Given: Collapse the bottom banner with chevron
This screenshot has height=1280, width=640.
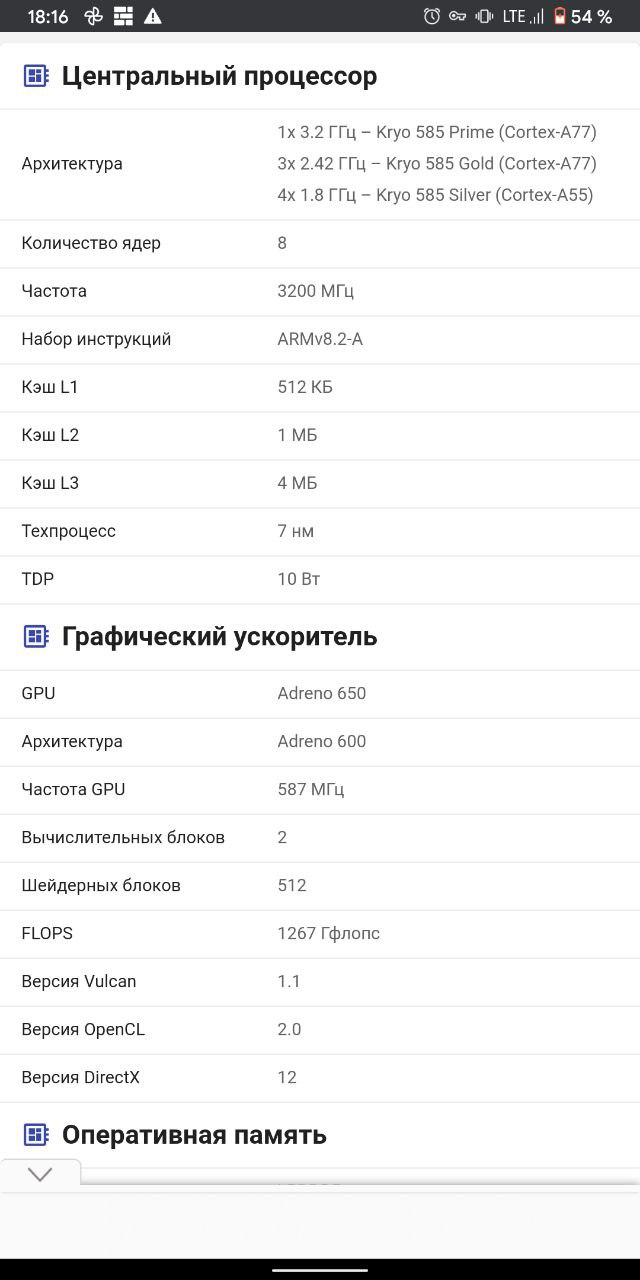Looking at the screenshot, I should [40, 1175].
